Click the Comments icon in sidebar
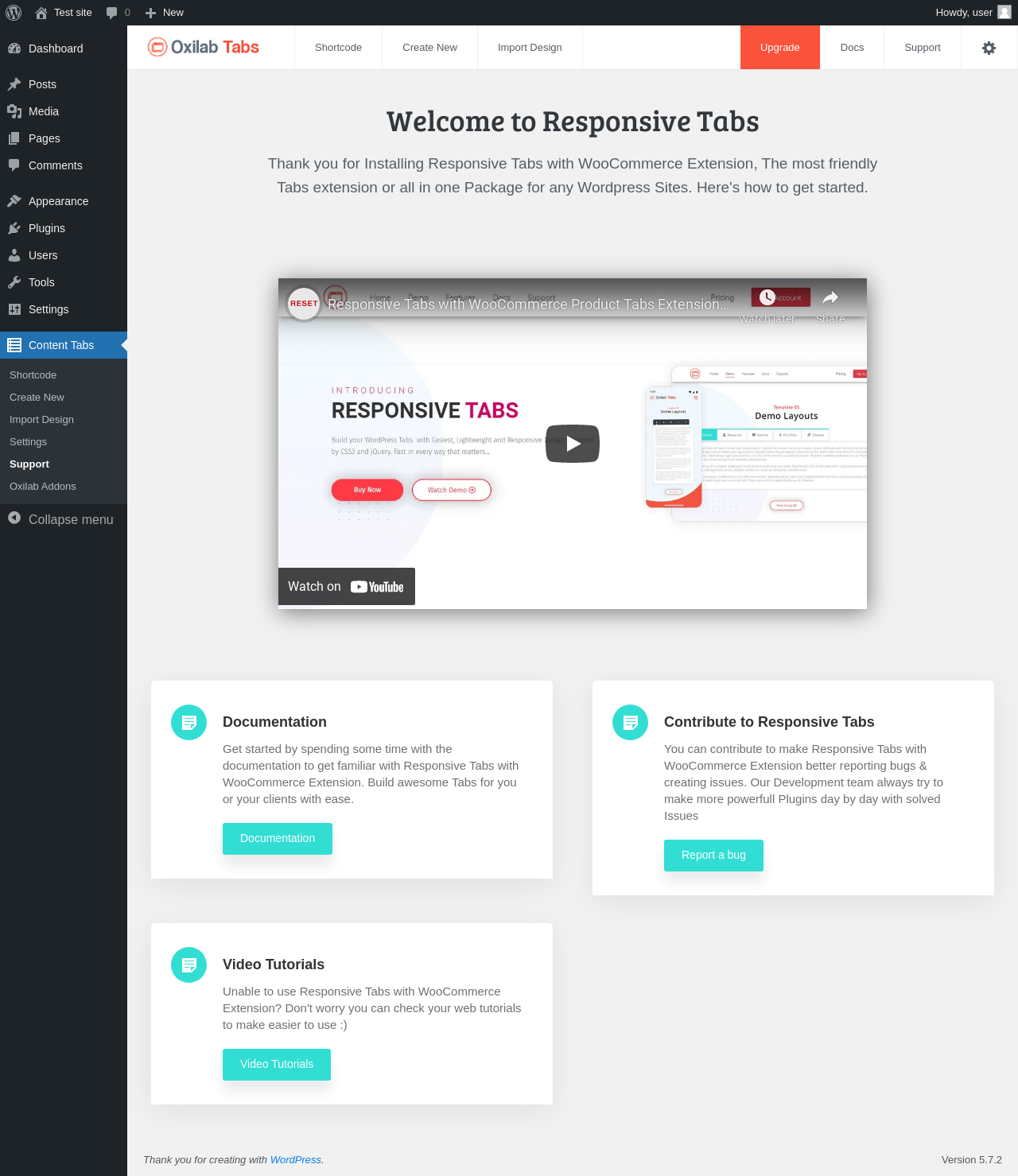The width and height of the screenshot is (1018, 1176). pos(14,165)
